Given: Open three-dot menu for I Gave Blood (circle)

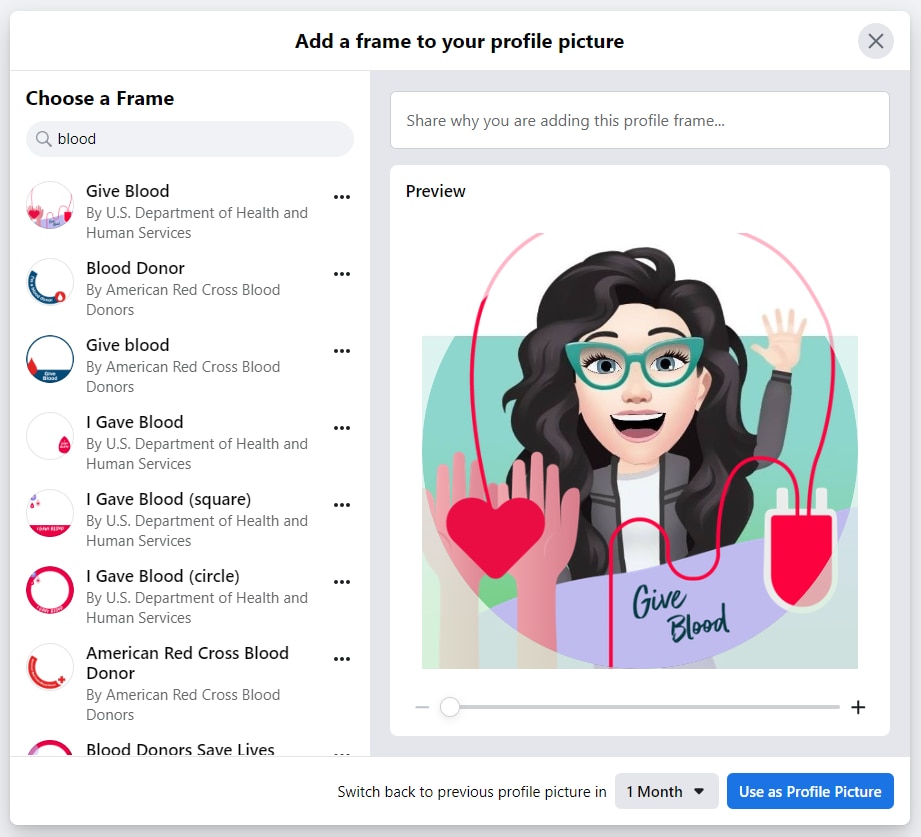Looking at the screenshot, I should [342, 582].
